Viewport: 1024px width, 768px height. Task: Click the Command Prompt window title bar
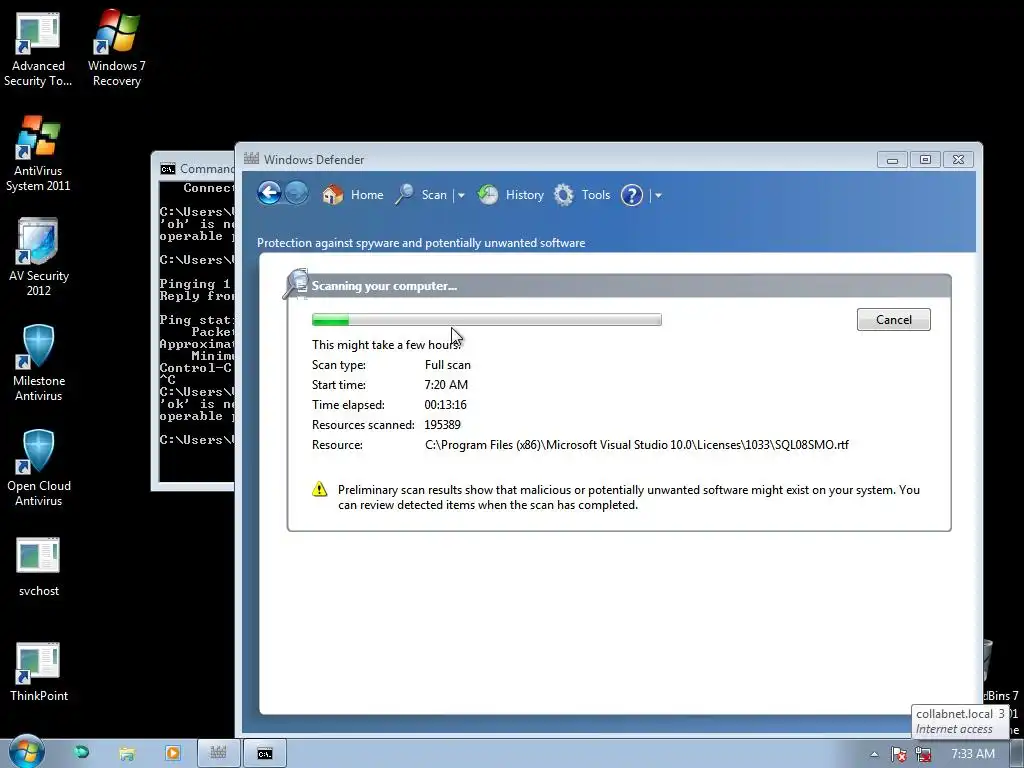pos(196,168)
